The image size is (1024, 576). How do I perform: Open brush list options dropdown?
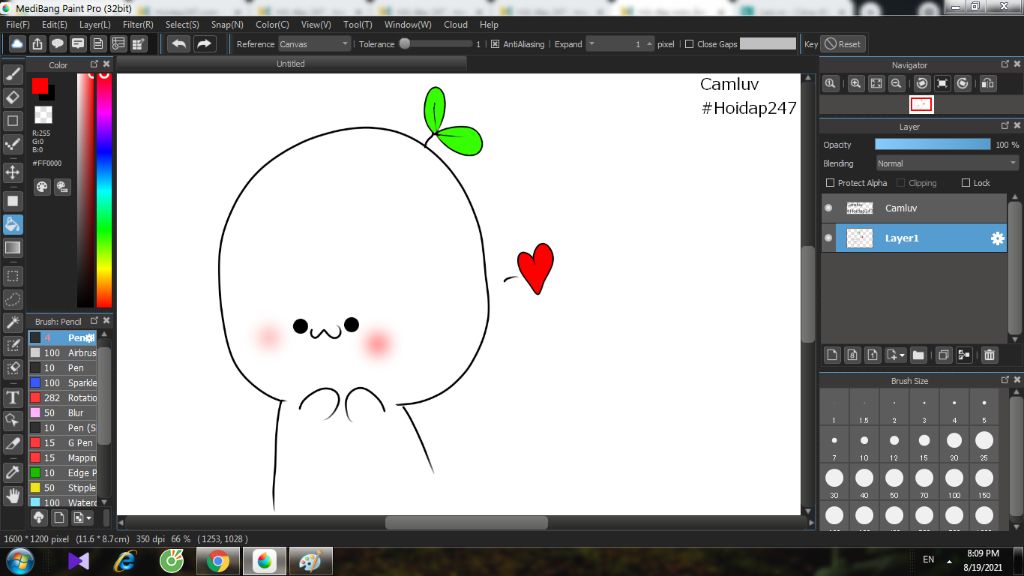point(89,518)
